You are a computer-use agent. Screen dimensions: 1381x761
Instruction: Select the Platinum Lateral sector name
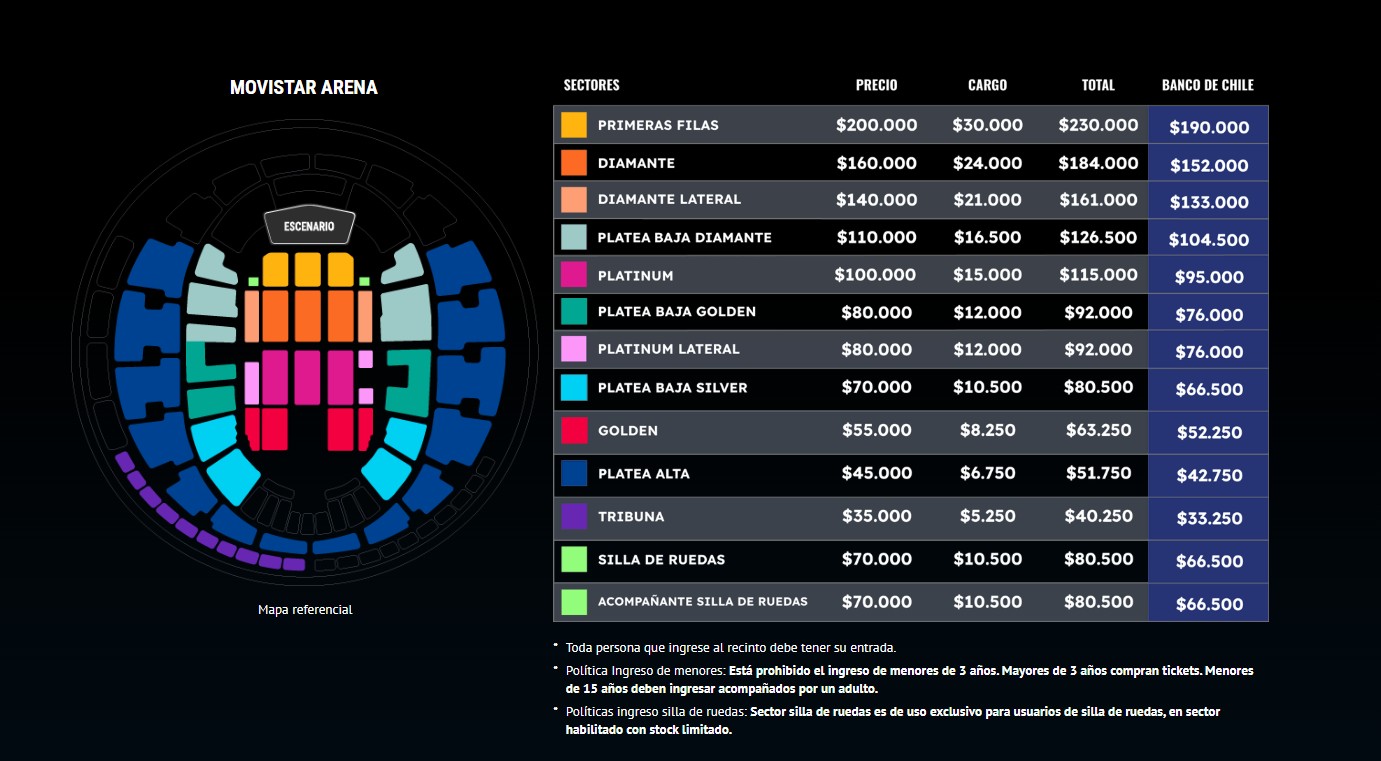(668, 349)
